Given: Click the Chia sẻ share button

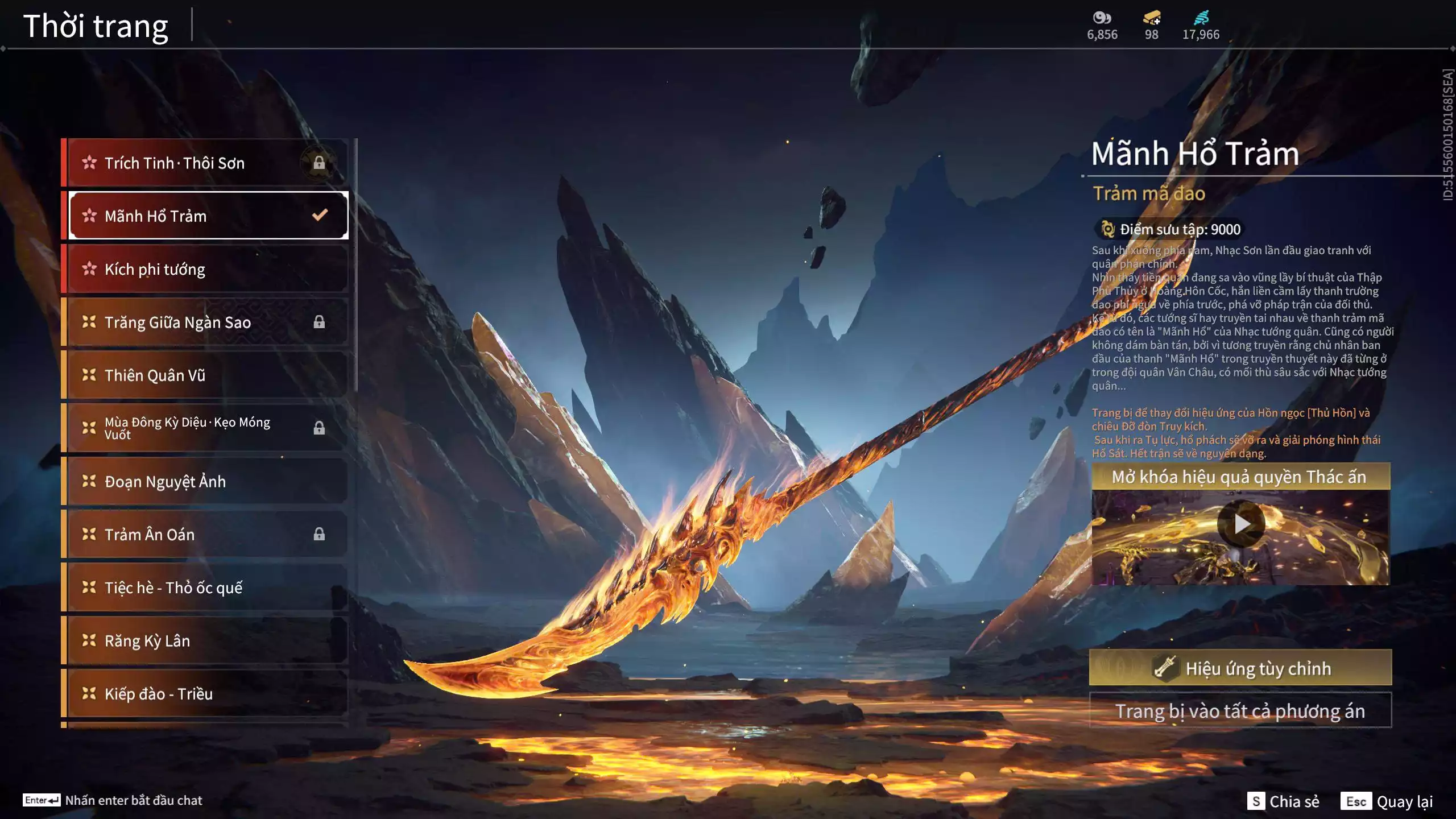Looking at the screenshot, I should point(1284,801).
